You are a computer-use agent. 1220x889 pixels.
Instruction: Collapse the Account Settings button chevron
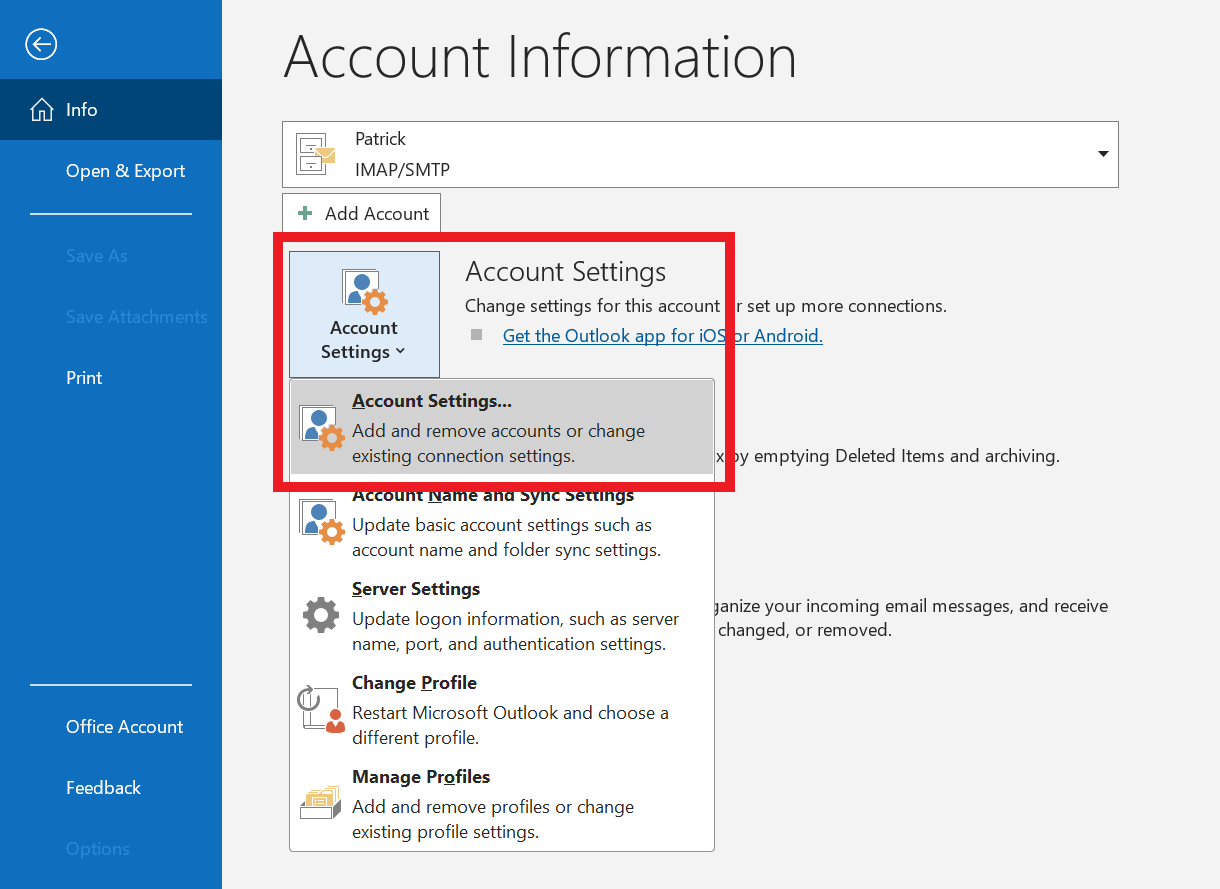(x=400, y=352)
